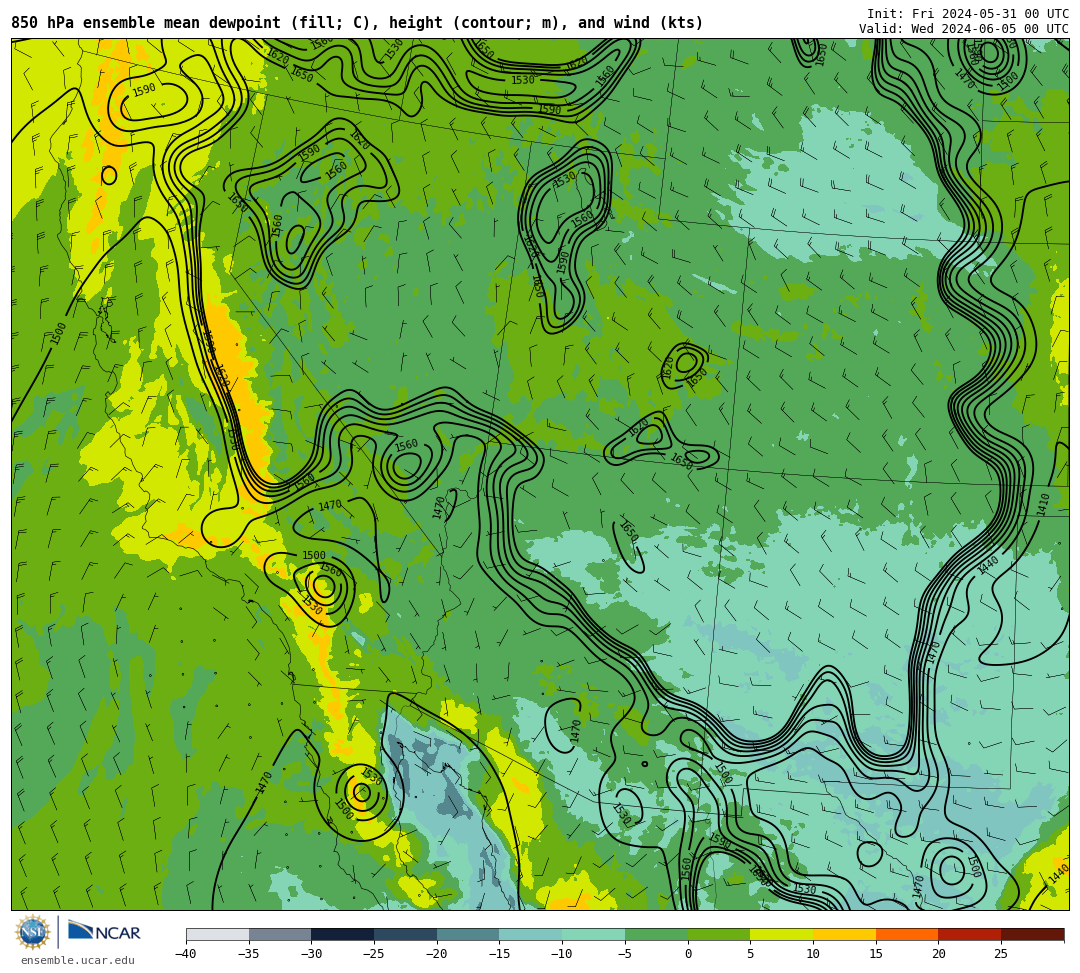Viewport: 1080px width, 973px height.
Task: Click the NCAR logo
Action: pyautogui.click(x=104, y=932)
